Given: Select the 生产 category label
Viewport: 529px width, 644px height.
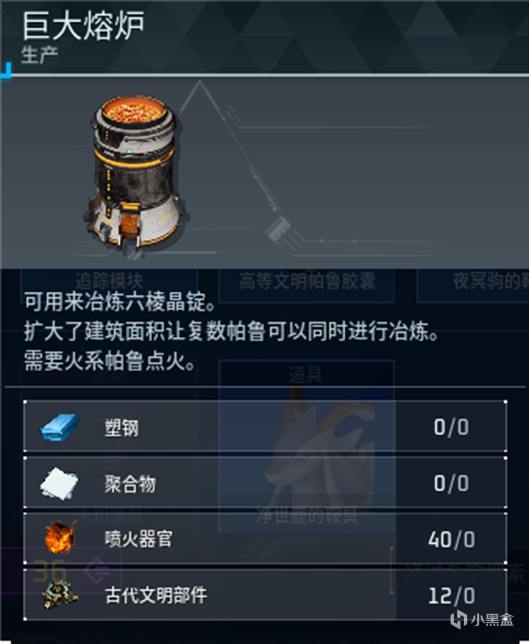Looking at the screenshot, I should 39,55.
